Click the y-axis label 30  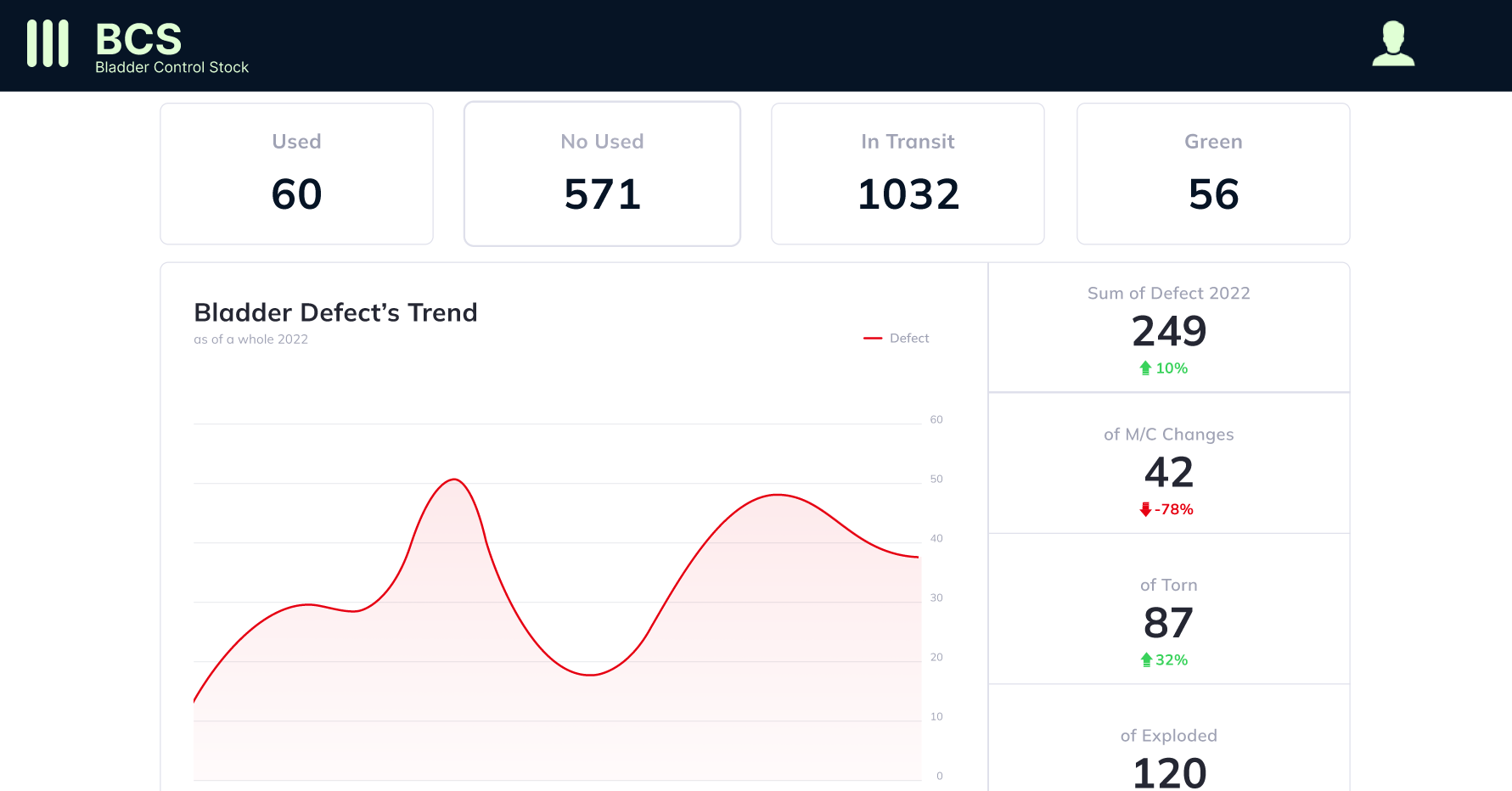pyautogui.click(x=936, y=597)
